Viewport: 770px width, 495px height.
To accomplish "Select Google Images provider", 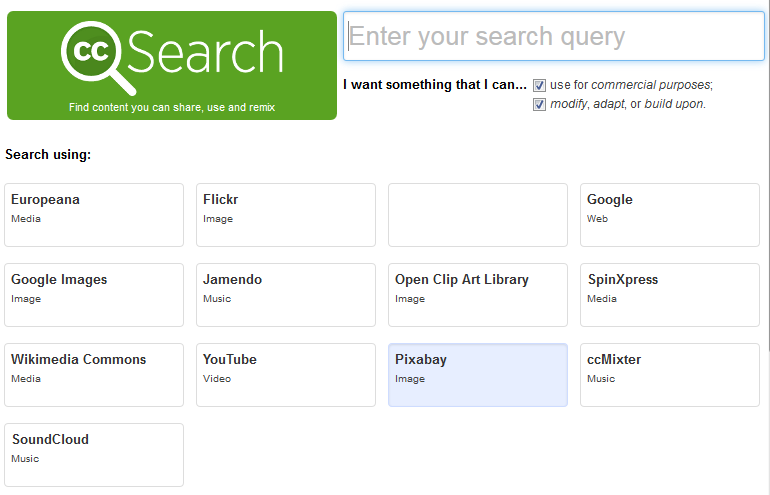I will point(94,295).
